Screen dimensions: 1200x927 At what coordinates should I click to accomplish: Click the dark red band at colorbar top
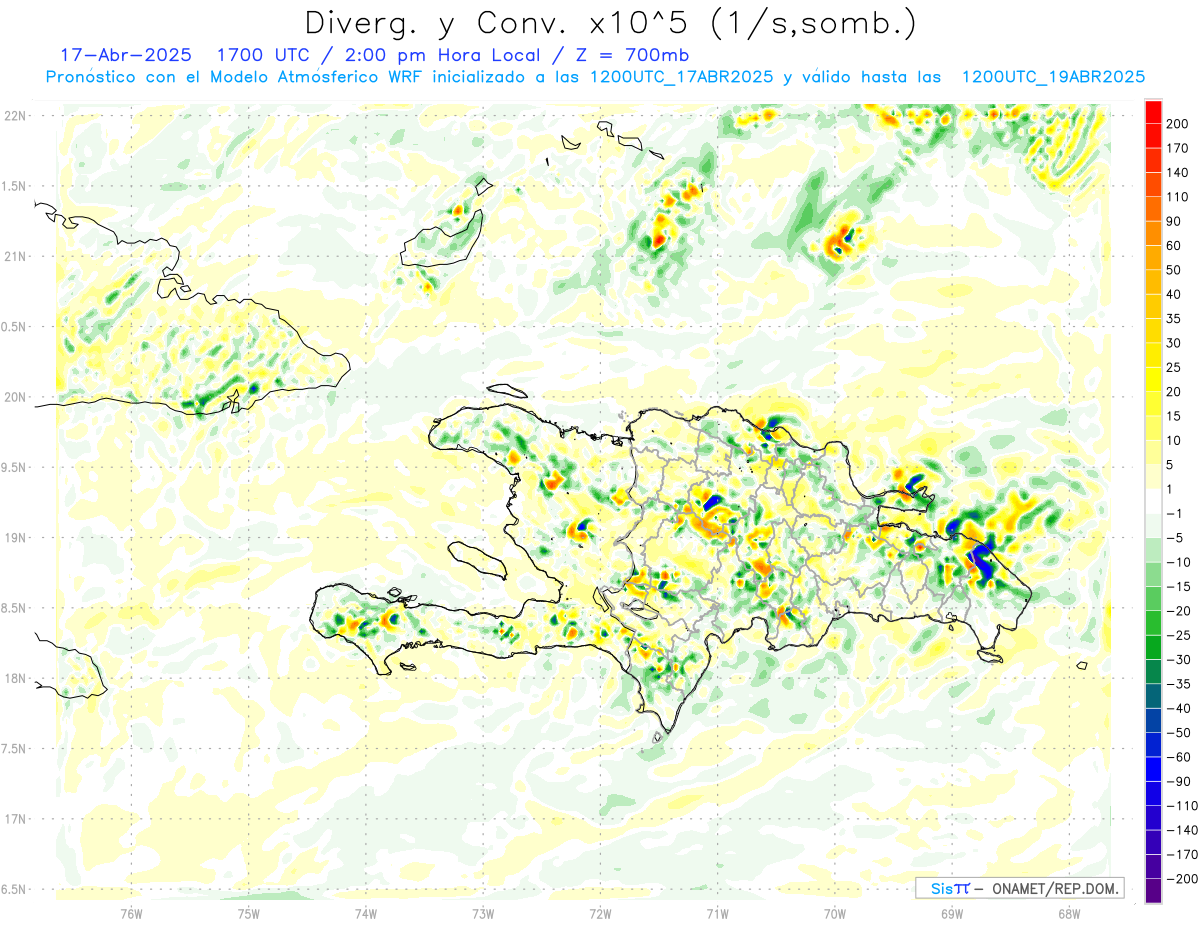(1153, 111)
